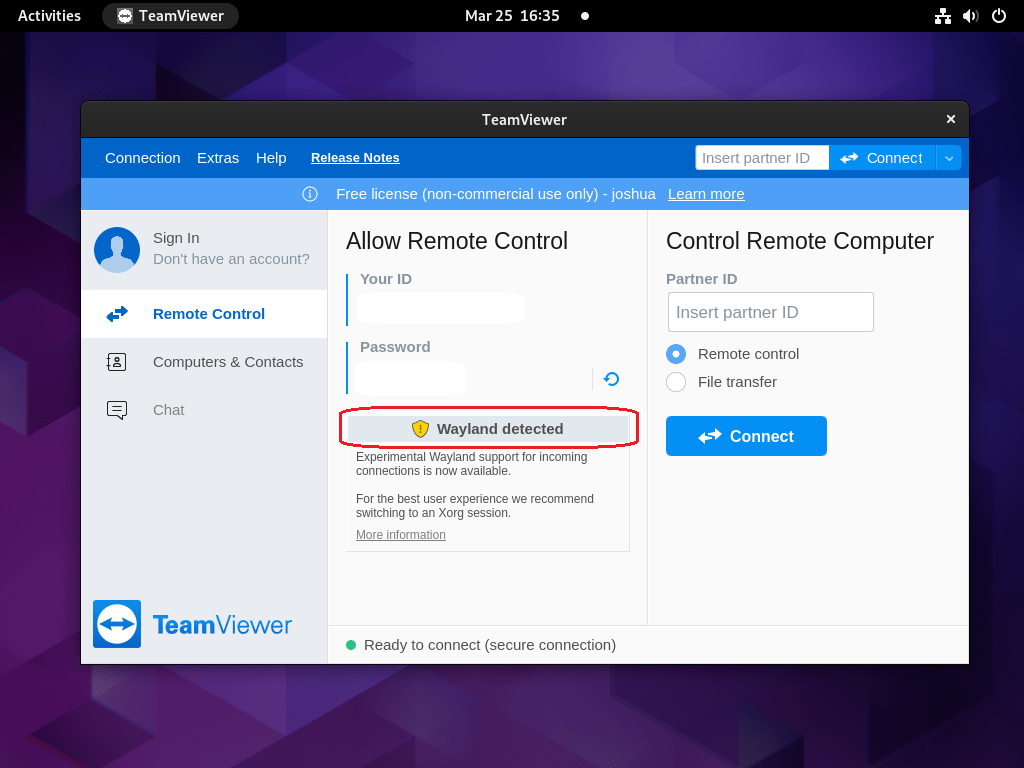
Task: Open the Extras menu
Action: 218,157
